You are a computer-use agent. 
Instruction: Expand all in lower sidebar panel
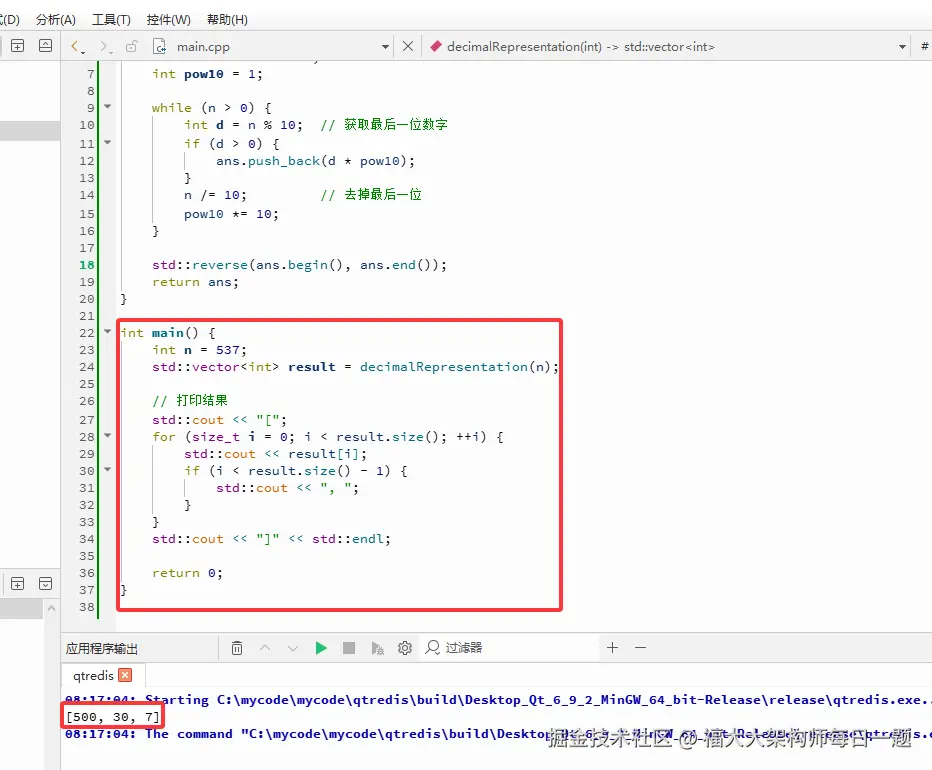click(18, 583)
